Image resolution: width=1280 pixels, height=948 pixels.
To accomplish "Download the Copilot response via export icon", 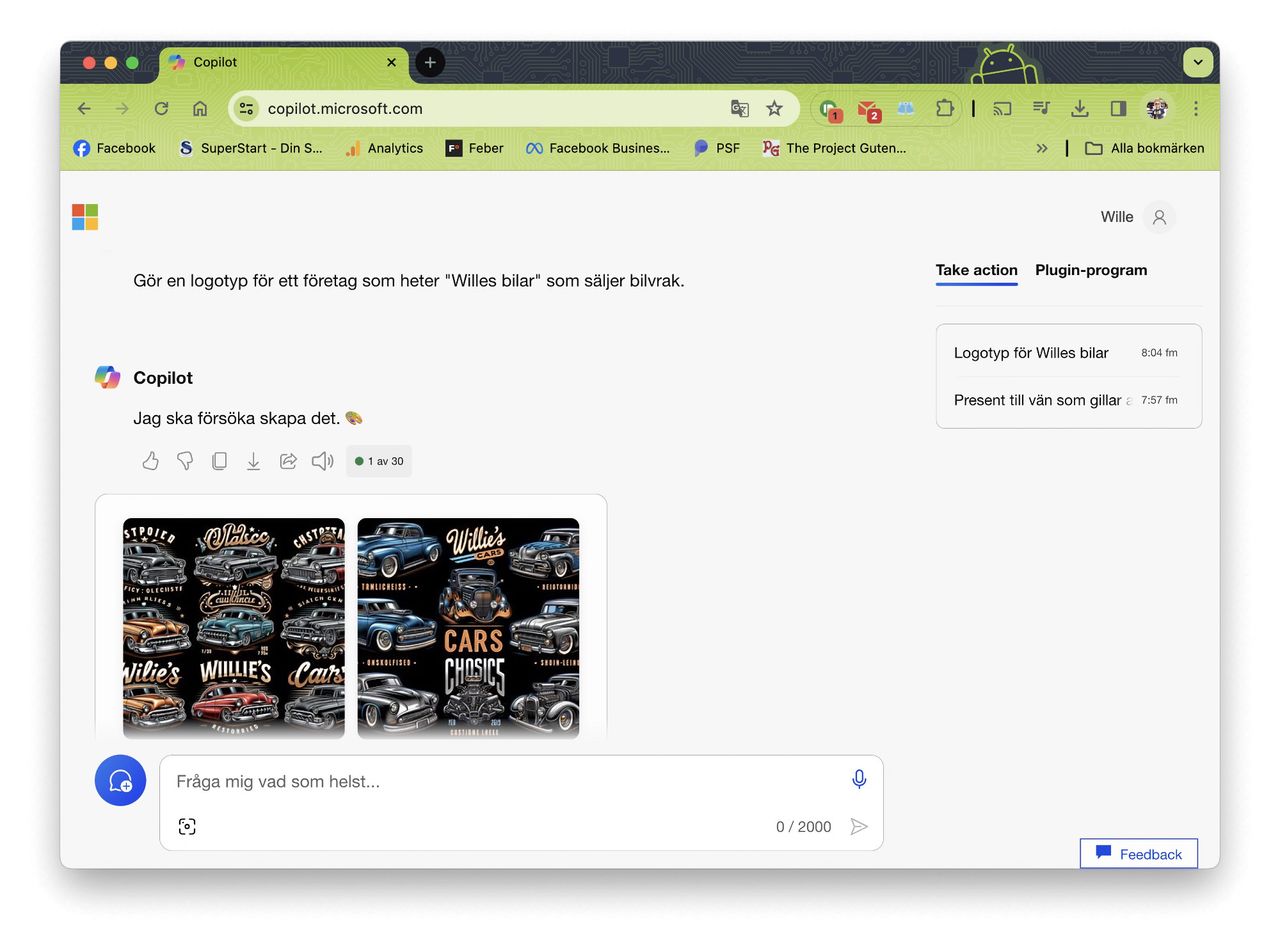I will pyautogui.click(x=254, y=461).
